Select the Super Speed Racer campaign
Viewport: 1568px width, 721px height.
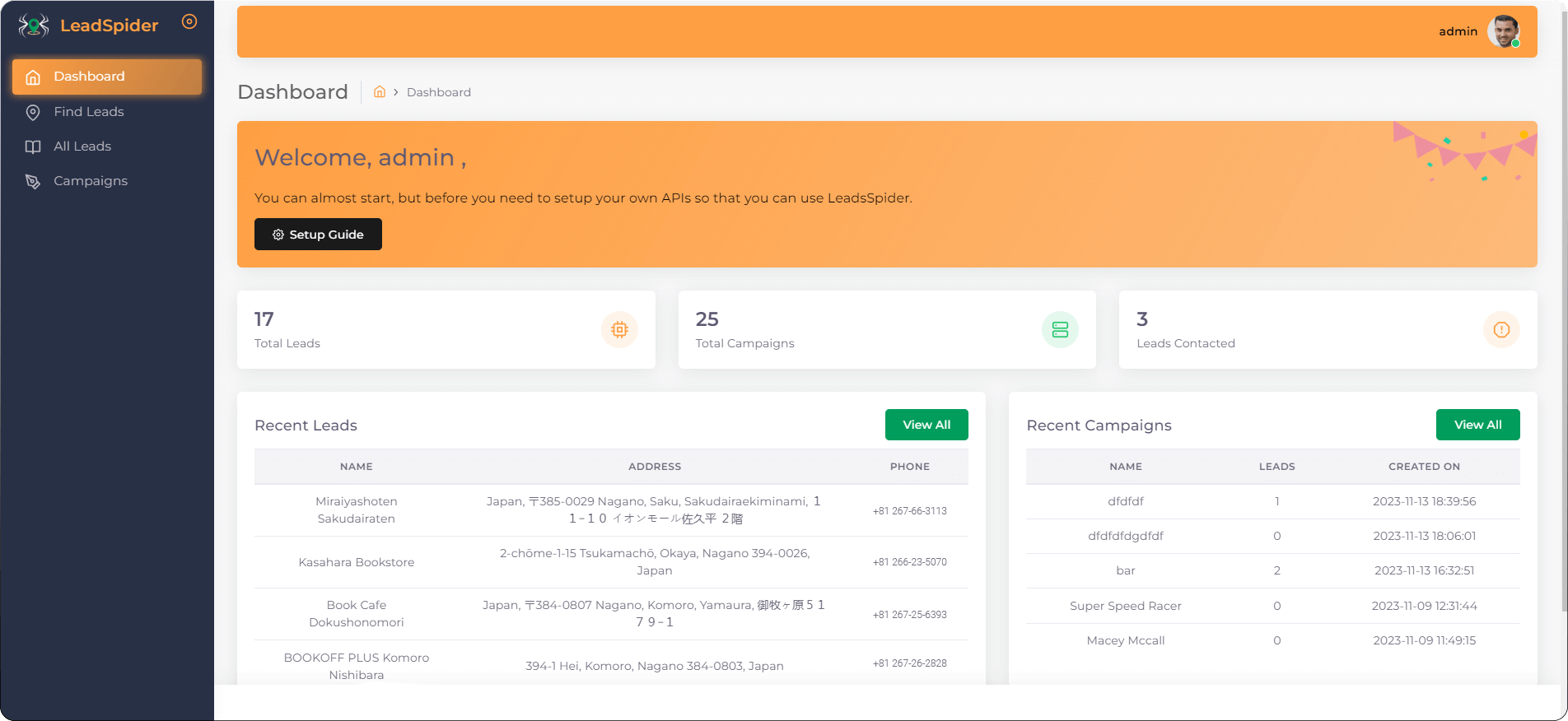tap(1125, 606)
